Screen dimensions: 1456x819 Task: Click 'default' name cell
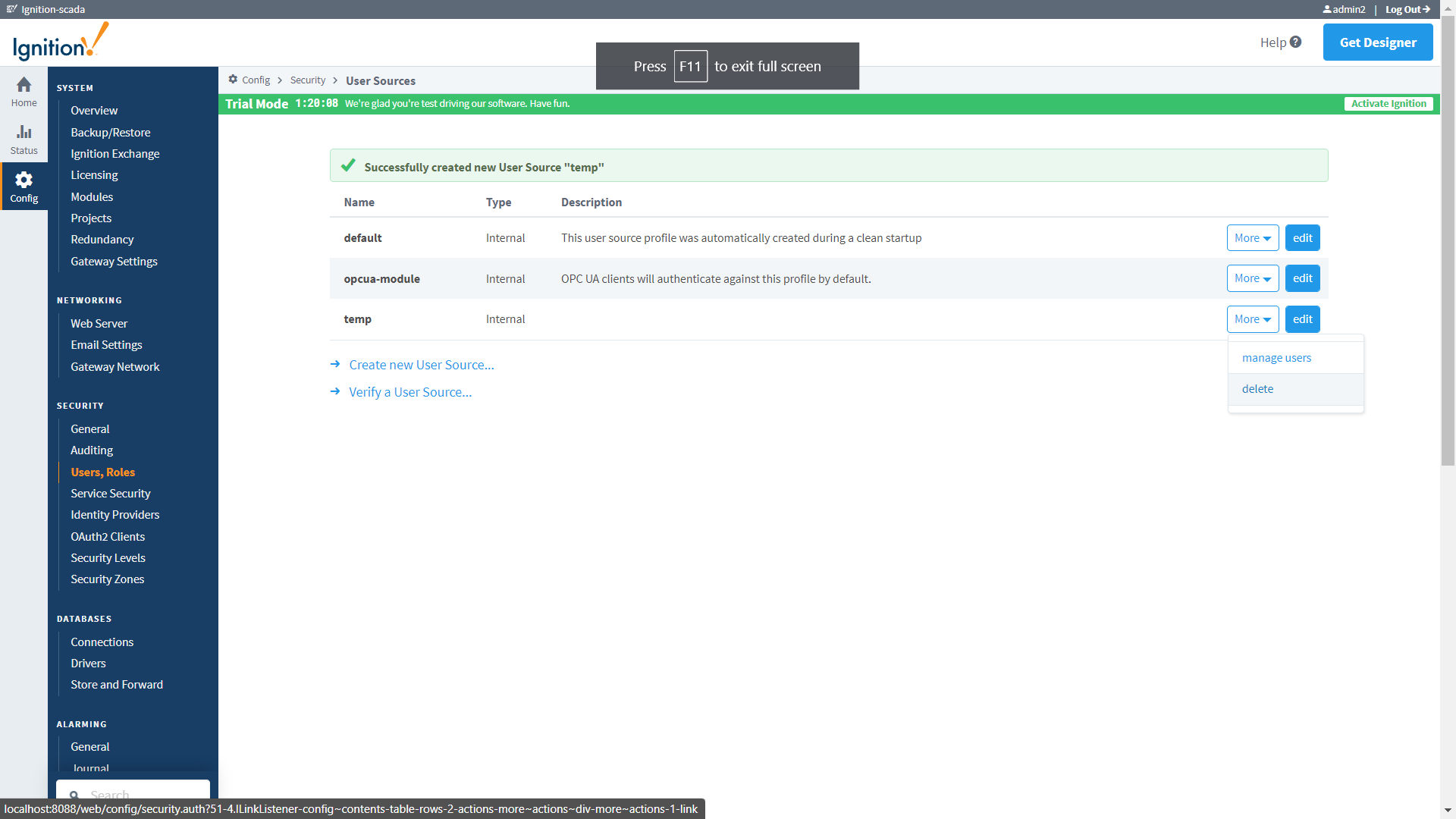click(362, 238)
